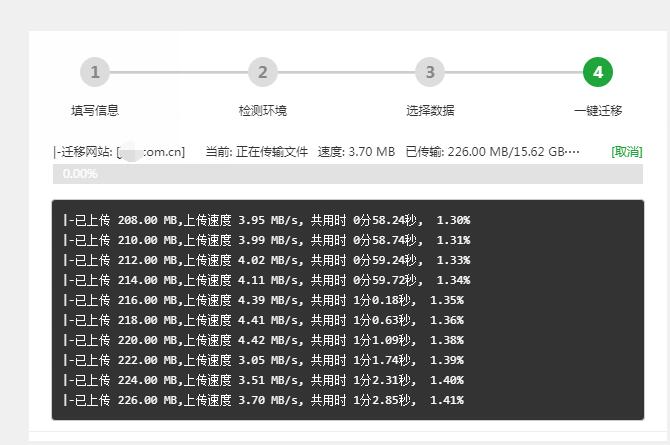Viewport: 670px width, 445px height.
Task: Click step 2 circle icon
Action: [x=263, y=72]
